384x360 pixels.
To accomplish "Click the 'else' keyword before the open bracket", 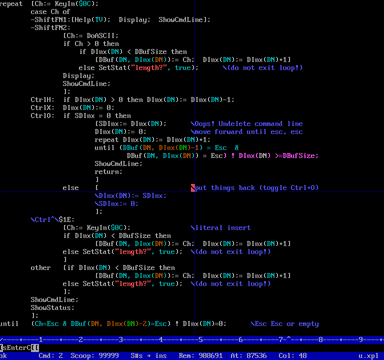I will (70, 188).
